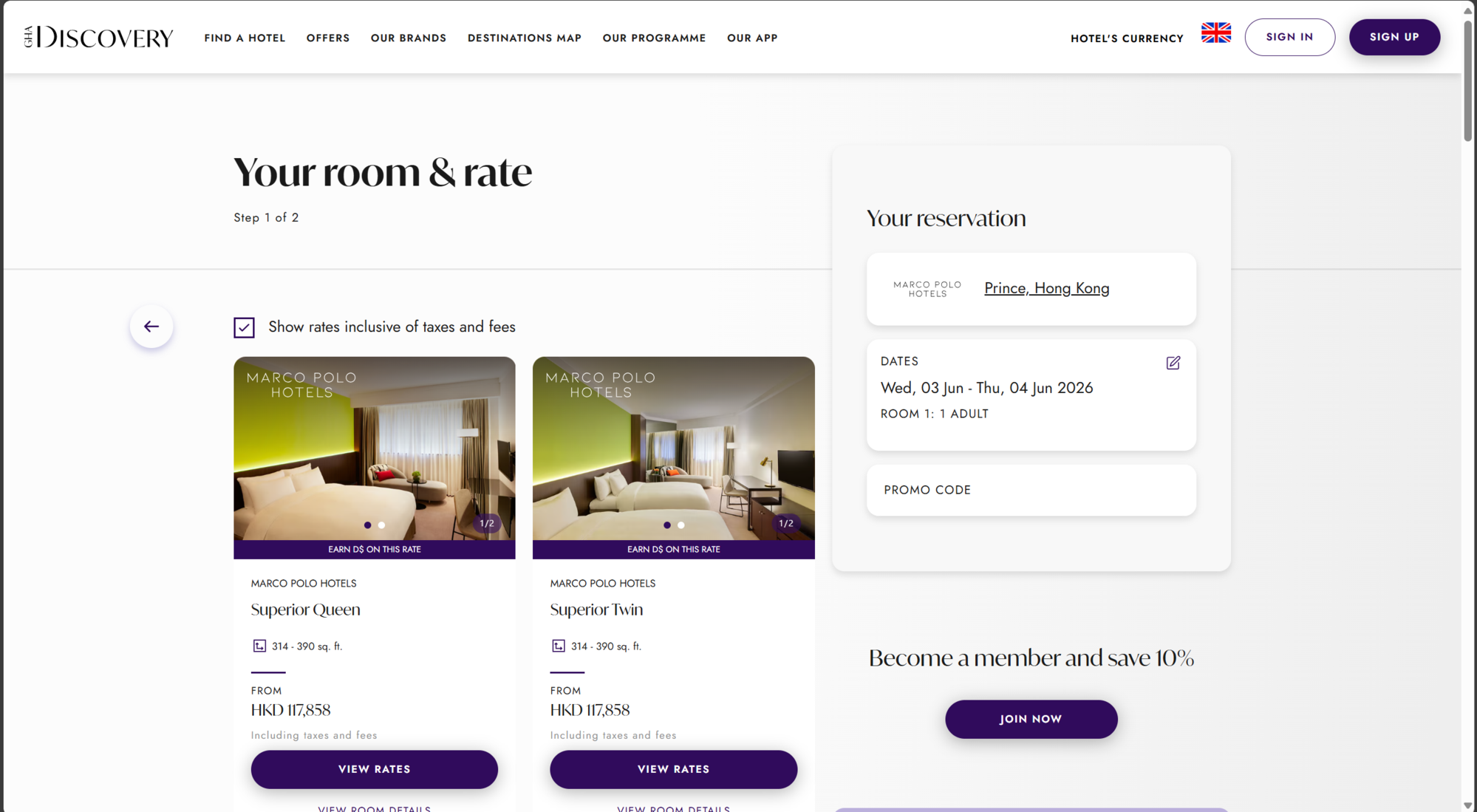1477x812 pixels.
Task: Open the Find a Hotel menu
Action: coord(245,38)
